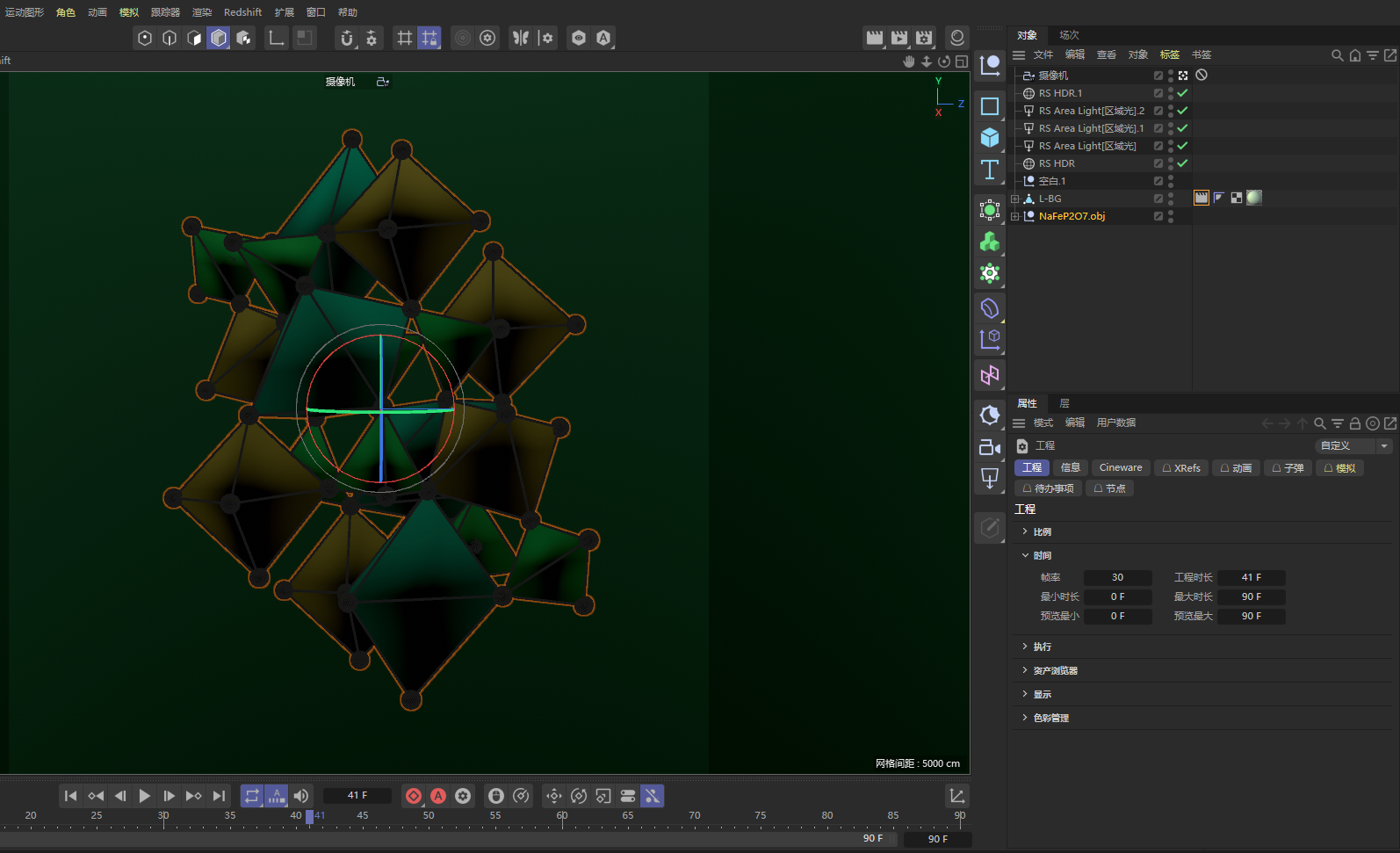Open the 自定义 dropdown in attributes
The height and width of the screenshot is (853, 1400).
pos(1353,446)
